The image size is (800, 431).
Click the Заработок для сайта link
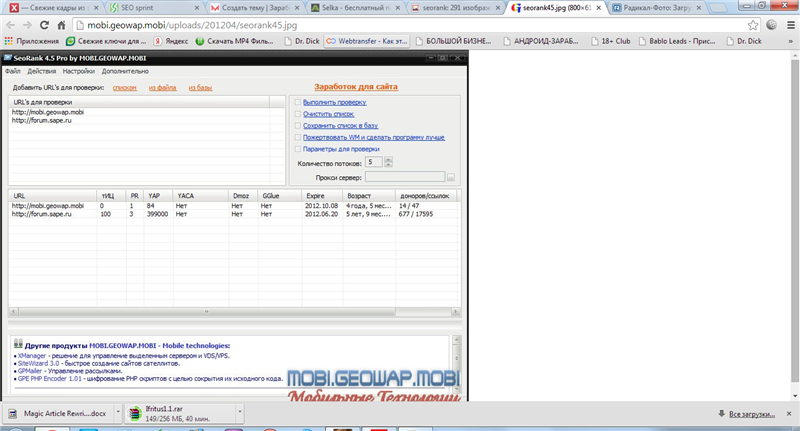[x=355, y=87]
